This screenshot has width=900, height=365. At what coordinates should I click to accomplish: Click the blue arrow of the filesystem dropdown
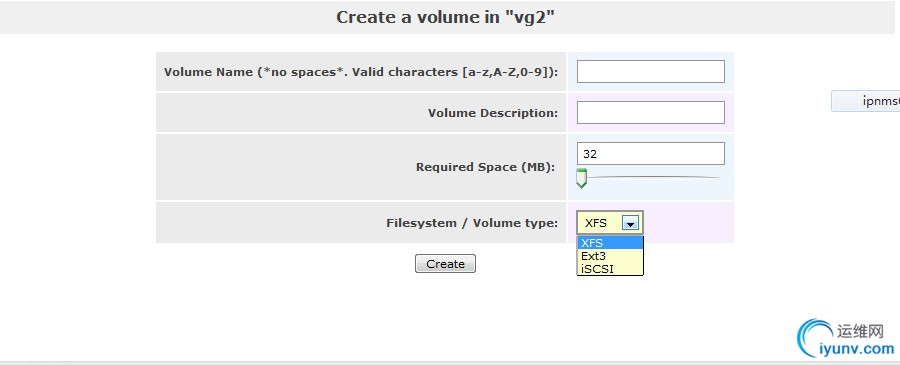click(630, 223)
